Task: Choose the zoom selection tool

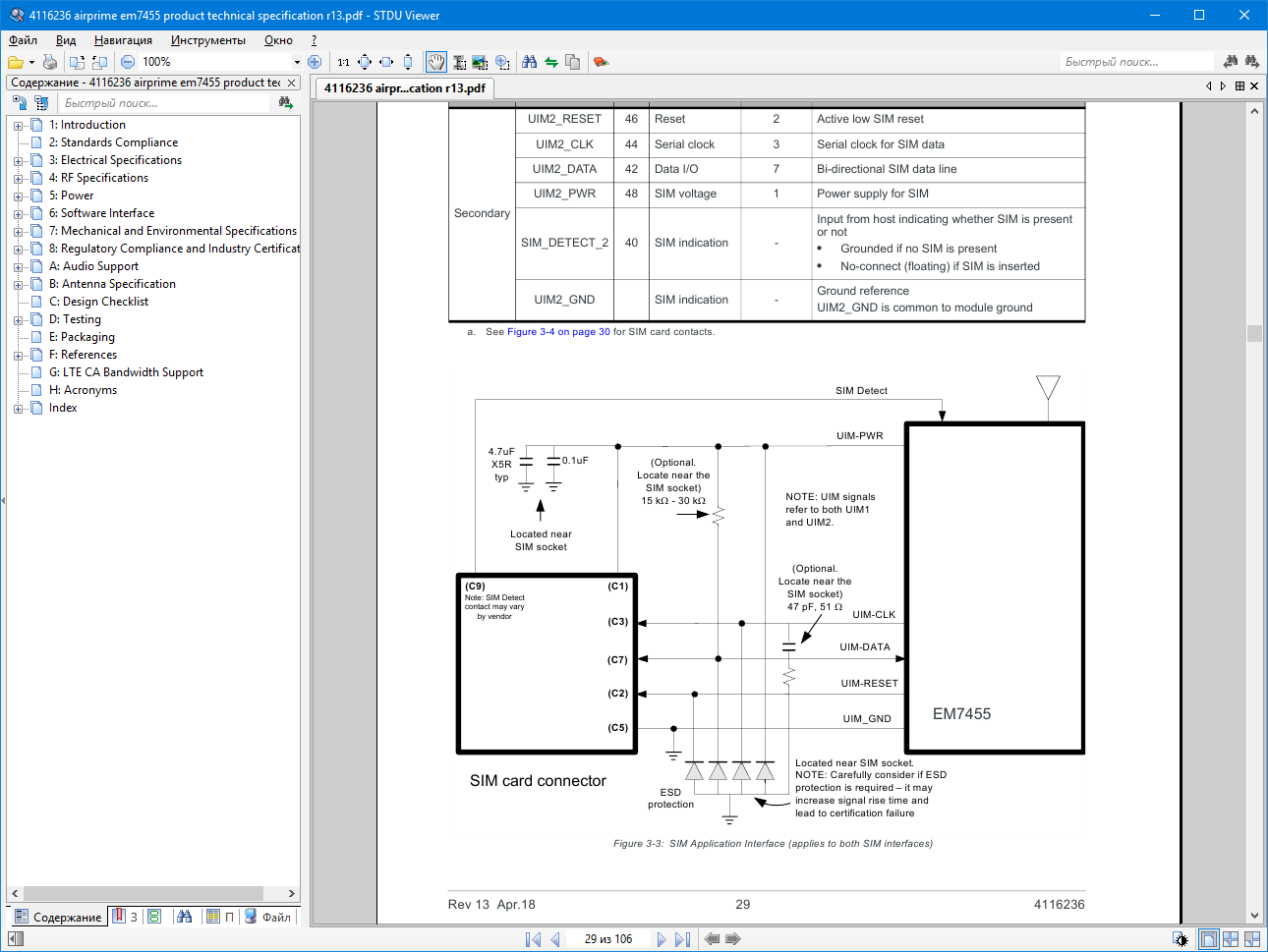Action: pos(502,62)
